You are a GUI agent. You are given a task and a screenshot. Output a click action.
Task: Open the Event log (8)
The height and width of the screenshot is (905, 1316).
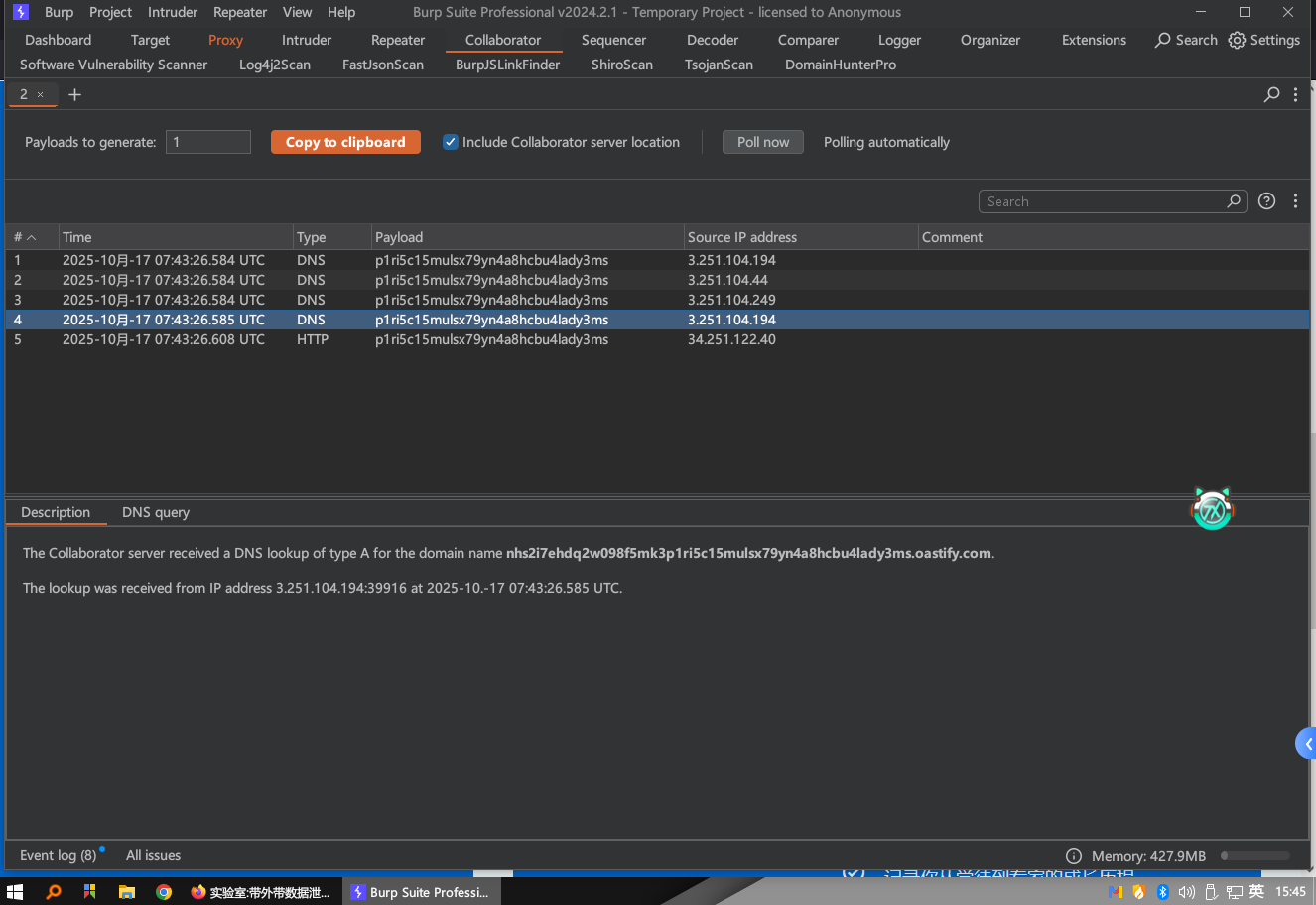59,855
